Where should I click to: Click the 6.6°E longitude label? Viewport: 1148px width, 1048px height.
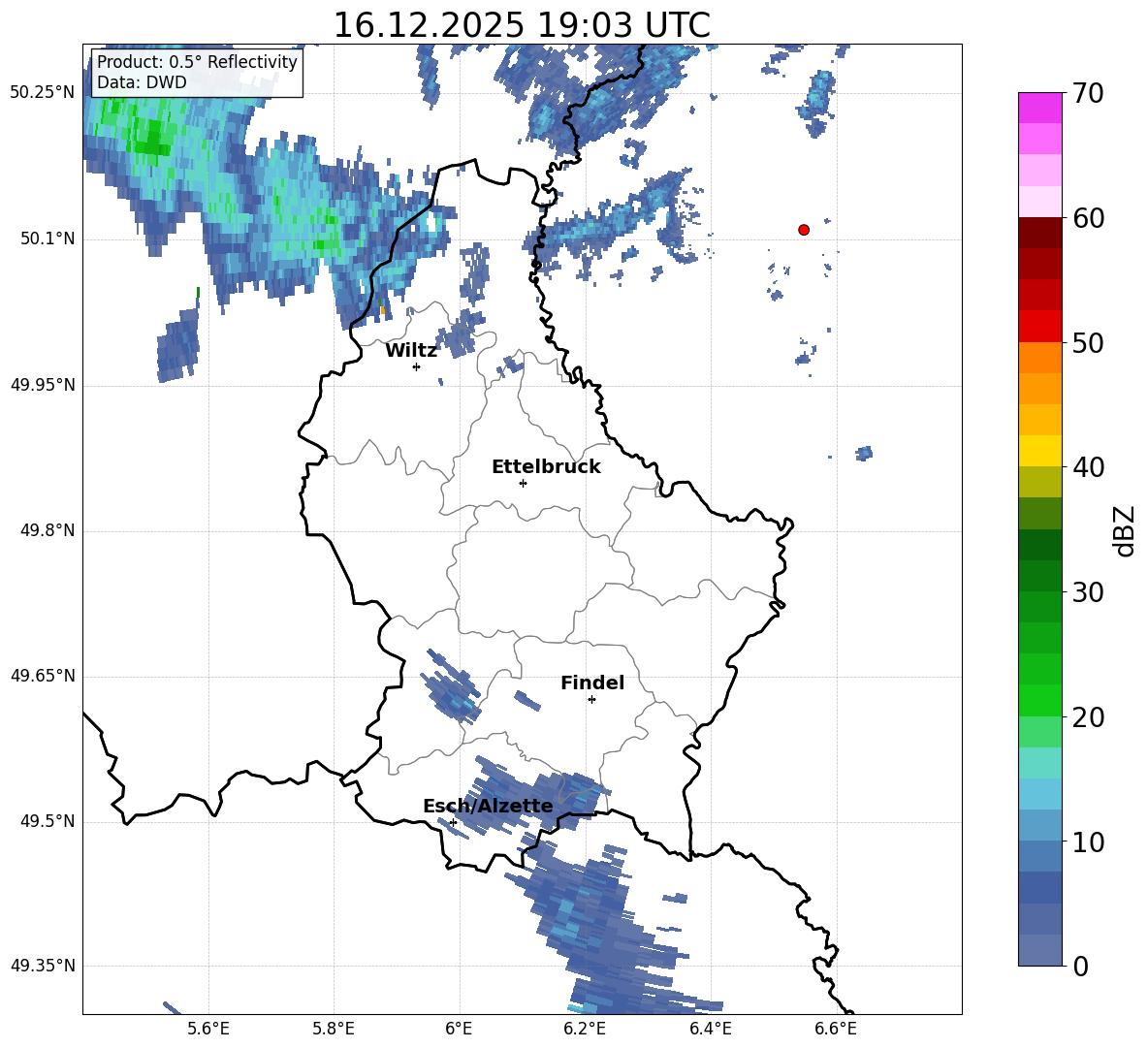click(836, 1029)
